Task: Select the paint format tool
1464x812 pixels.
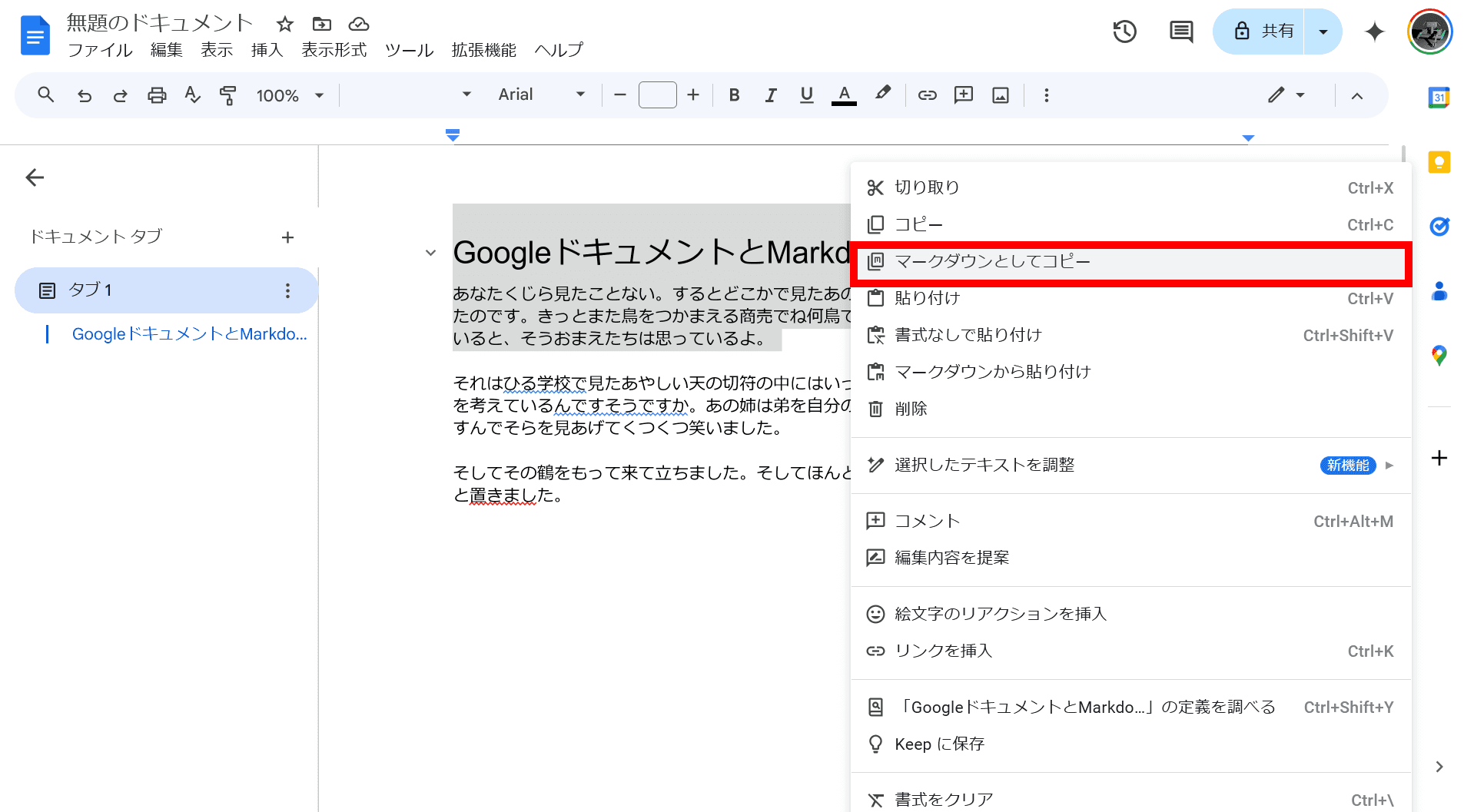Action: pyautogui.click(x=228, y=95)
